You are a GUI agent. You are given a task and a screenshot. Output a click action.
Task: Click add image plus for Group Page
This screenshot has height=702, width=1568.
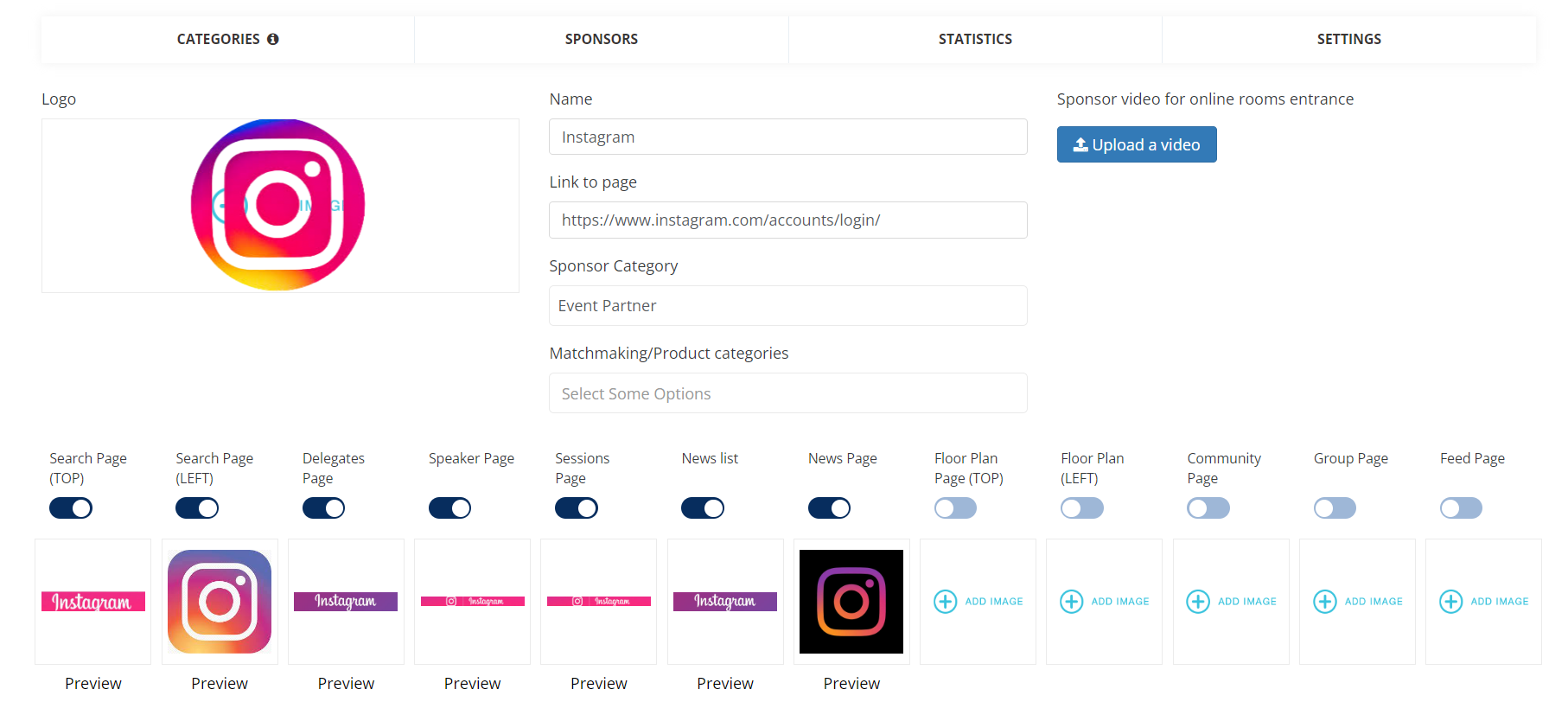[x=1324, y=602]
